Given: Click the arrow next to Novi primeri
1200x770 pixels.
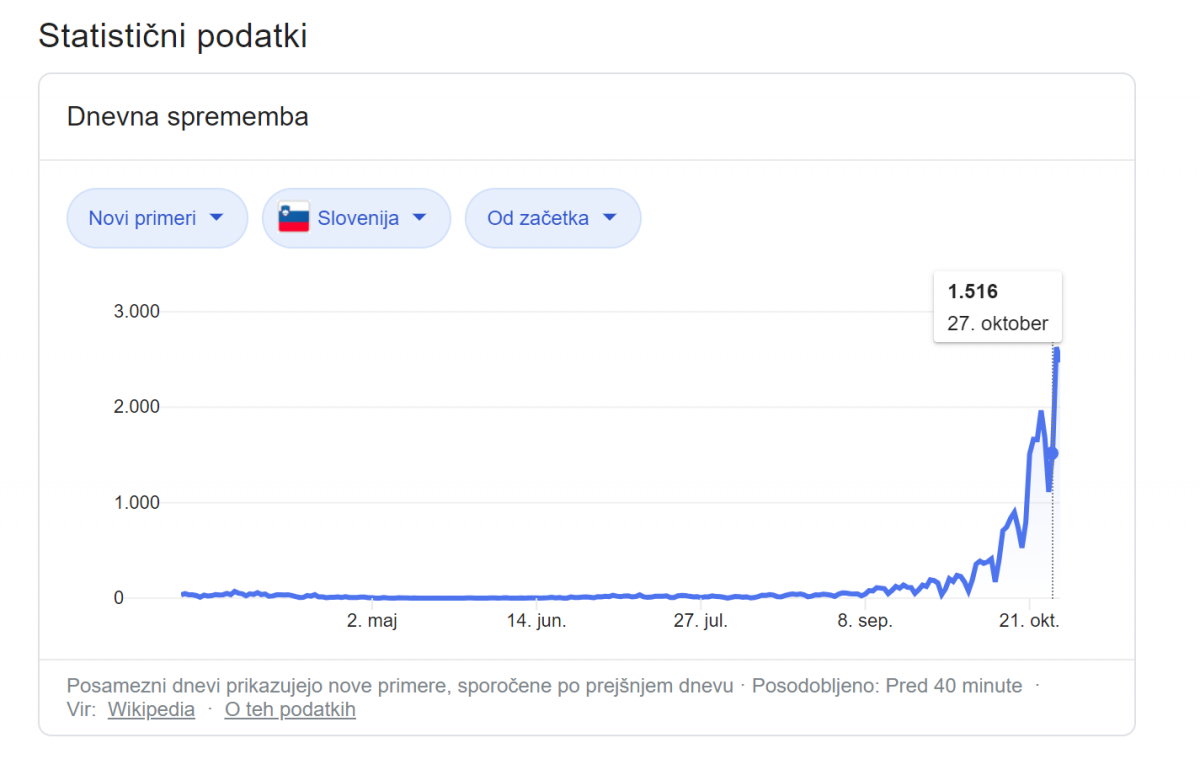Looking at the screenshot, I should pyautogui.click(x=215, y=218).
